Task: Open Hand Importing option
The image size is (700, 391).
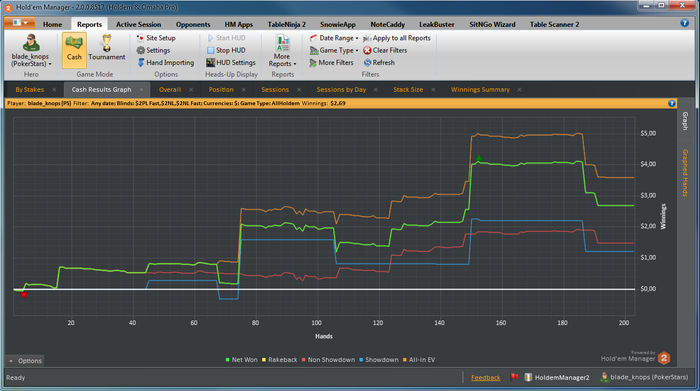Action: 165,62
